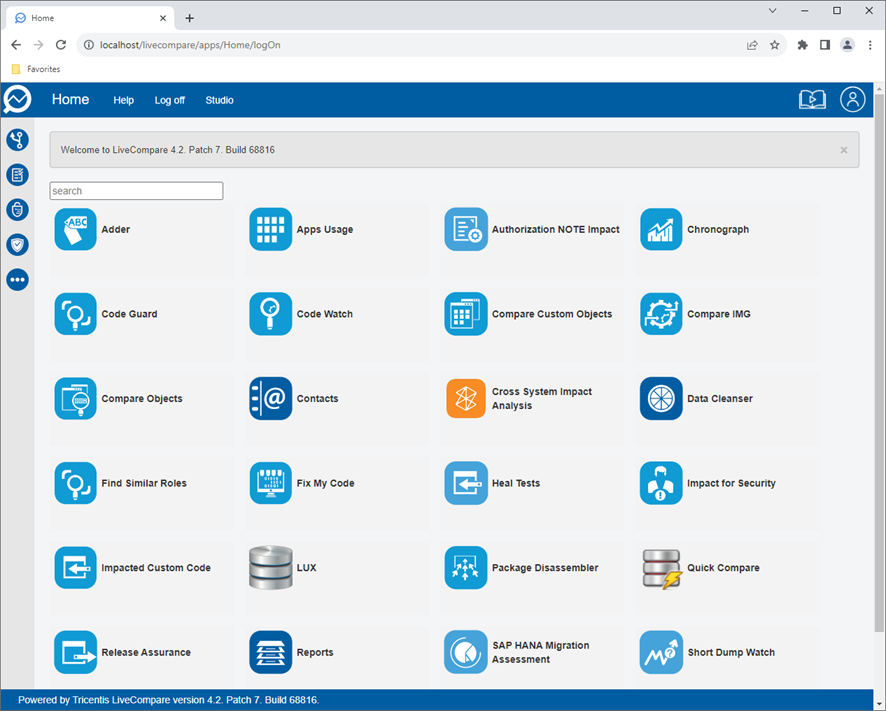This screenshot has width=886, height=711.
Task: Toggle the browser side panel
Action: pyautogui.click(x=825, y=45)
